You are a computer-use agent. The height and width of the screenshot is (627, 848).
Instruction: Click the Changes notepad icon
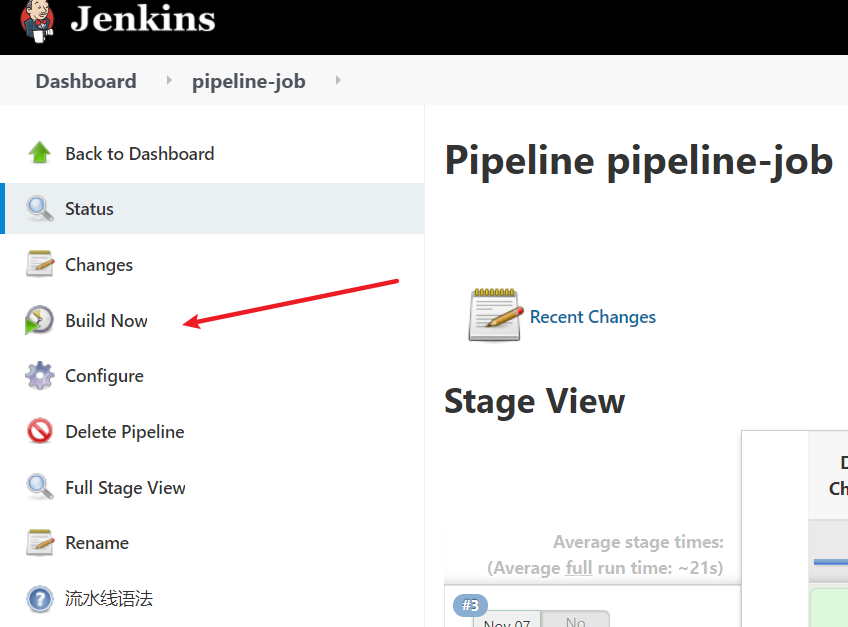(40, 264)
